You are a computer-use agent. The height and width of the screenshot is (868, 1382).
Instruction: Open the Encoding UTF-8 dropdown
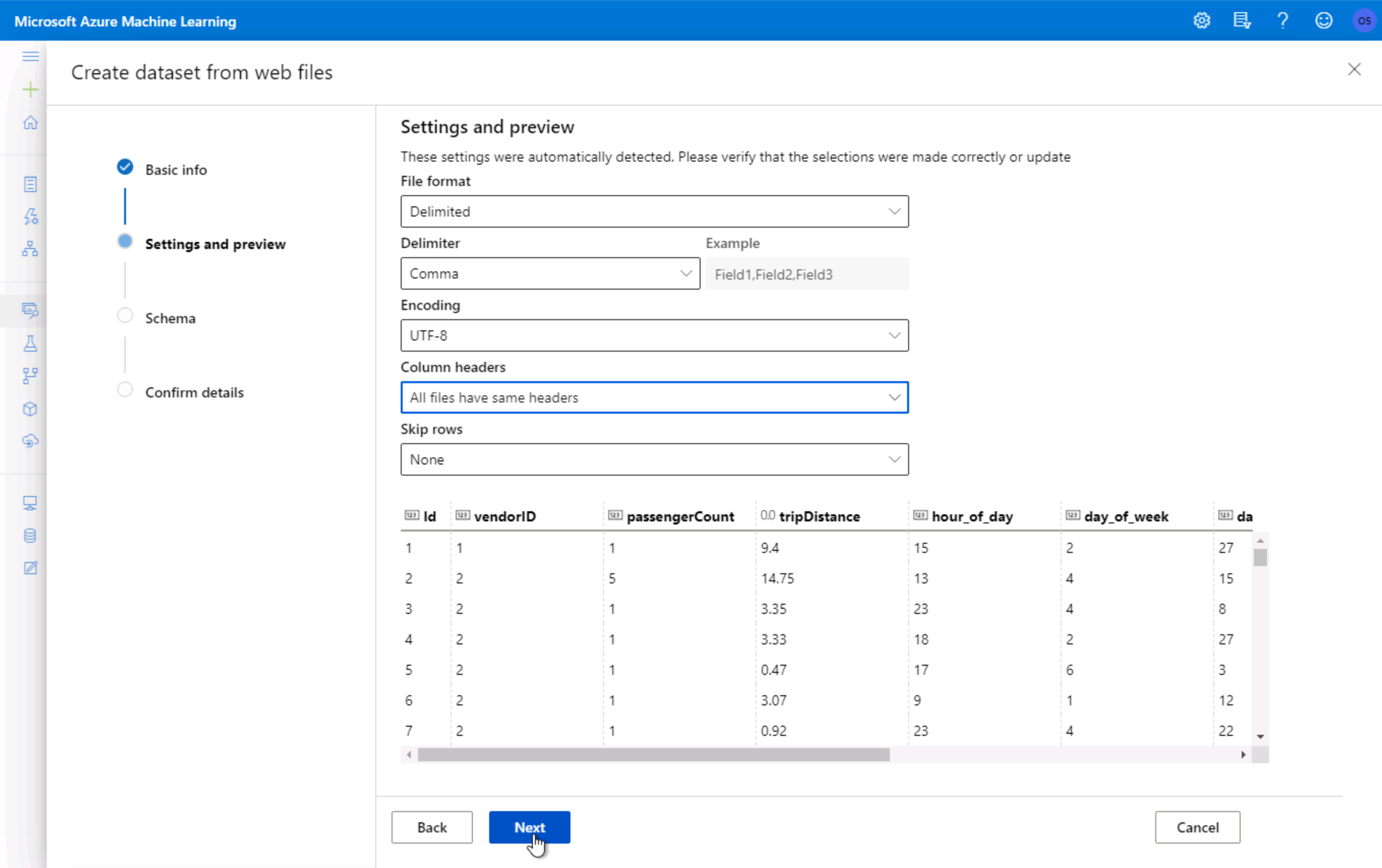click(654, 335)
